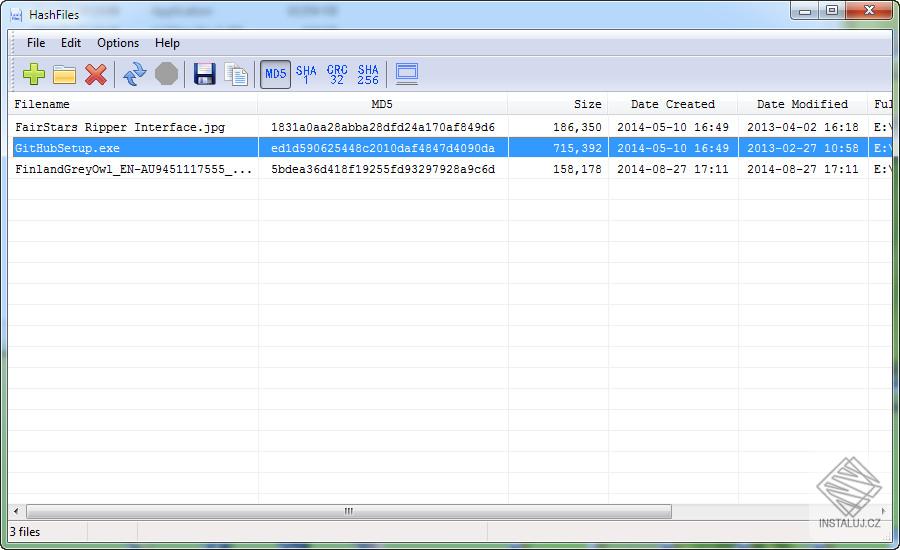Minimize the HashFiles window
This screenshot has height=550, width=900.
[805, 11]
